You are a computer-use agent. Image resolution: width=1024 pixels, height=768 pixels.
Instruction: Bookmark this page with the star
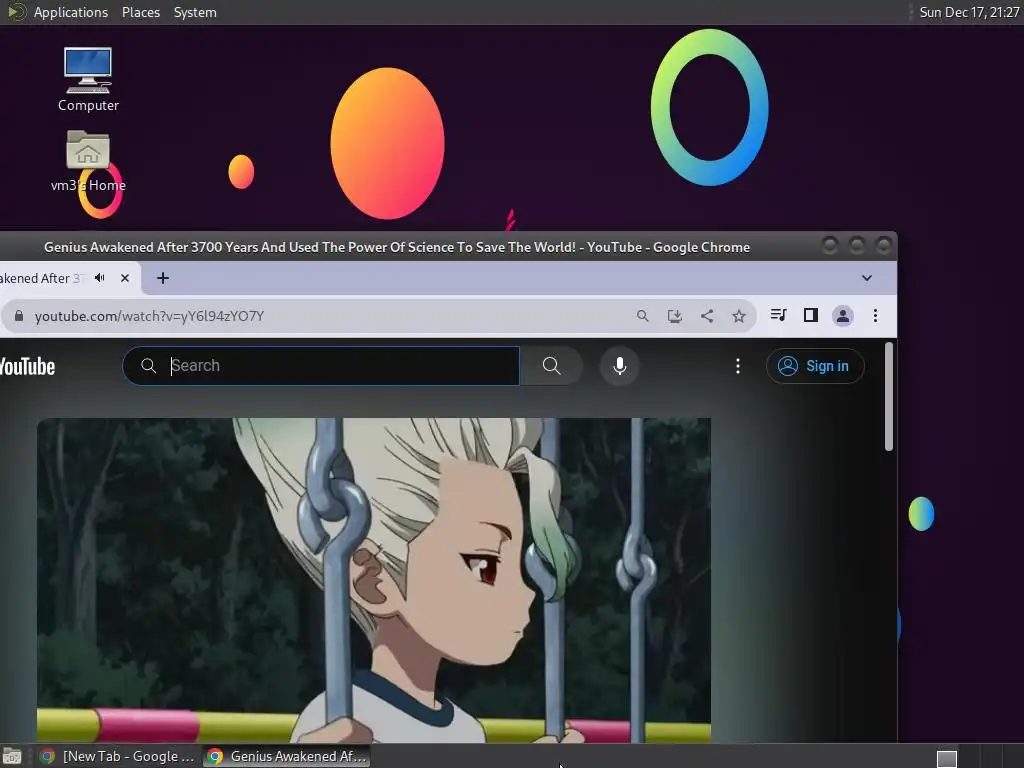click(x=739, y=316)
